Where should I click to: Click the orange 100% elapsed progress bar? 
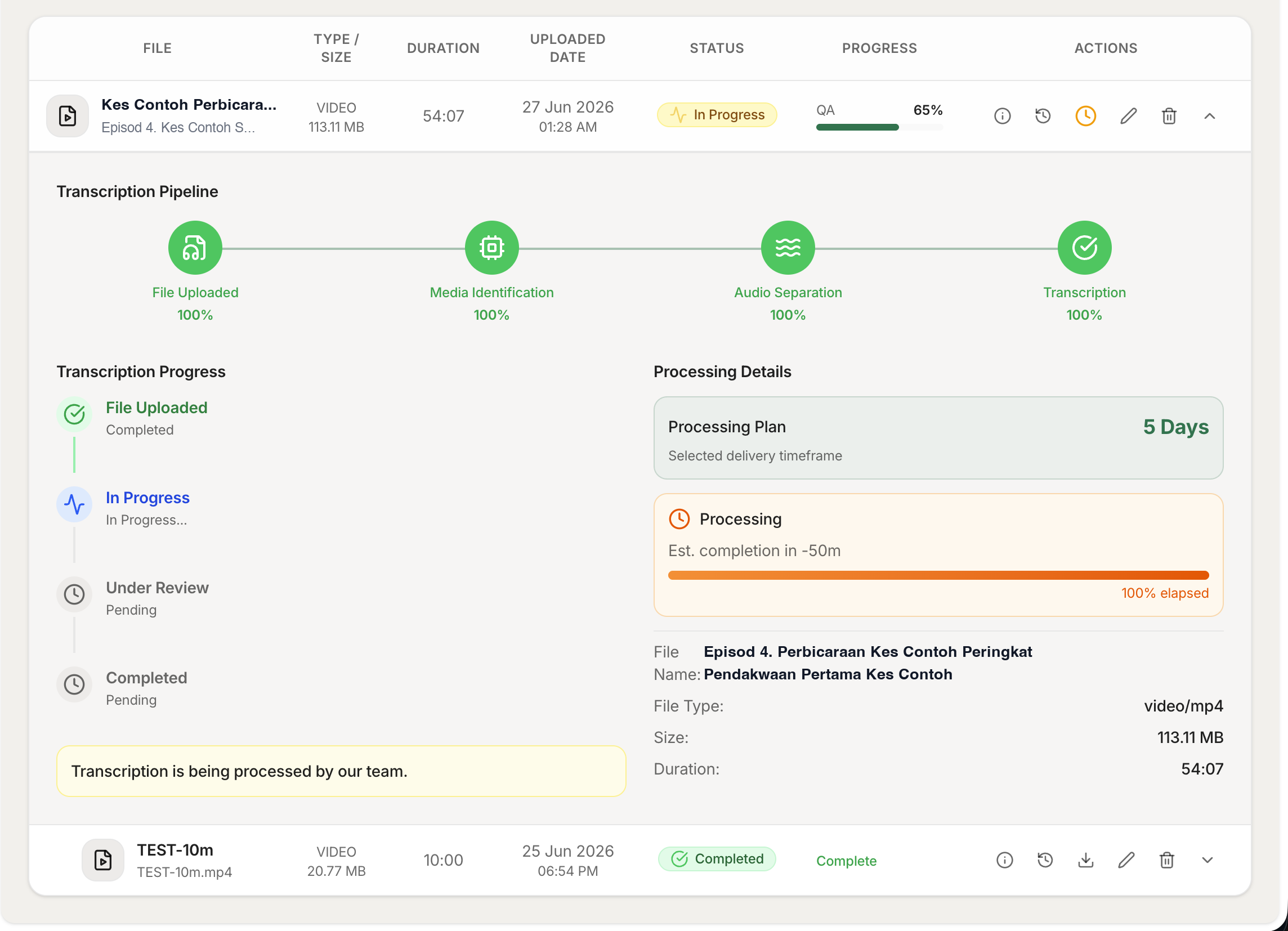pyautogui.click(x=938, y=575)
